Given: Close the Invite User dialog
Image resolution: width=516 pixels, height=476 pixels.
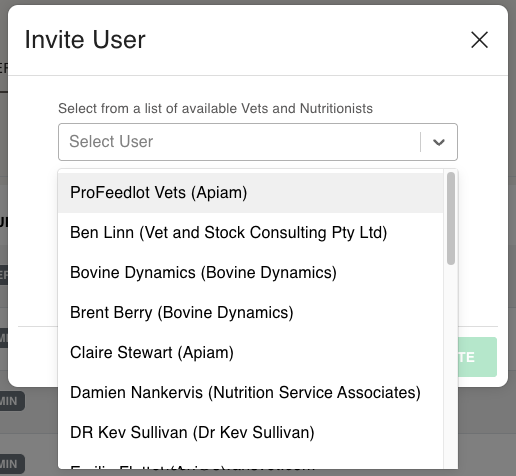Looking at the screenshot, I should pos(479,40).
